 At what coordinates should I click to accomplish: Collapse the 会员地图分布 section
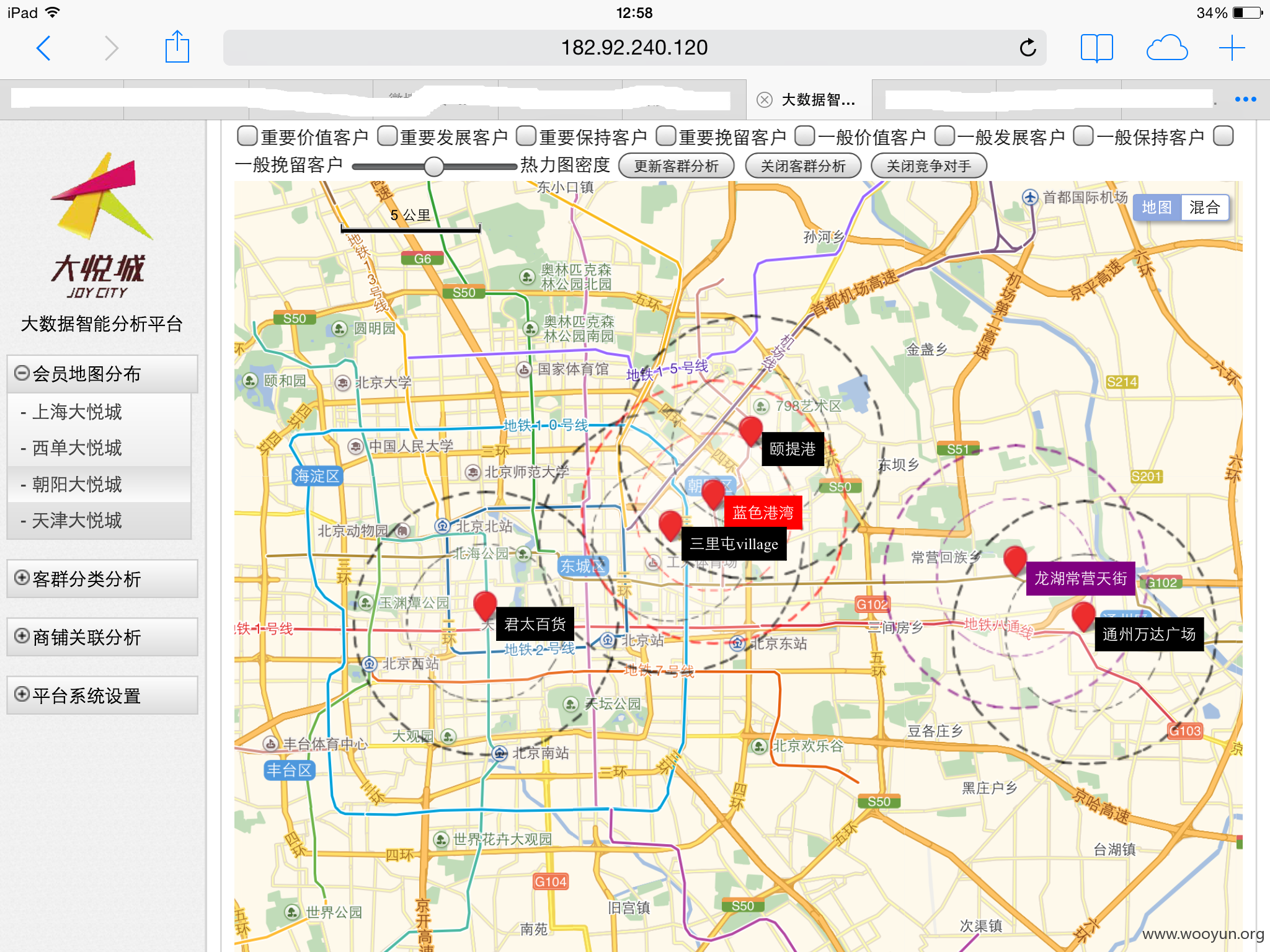tap(102, 374)
